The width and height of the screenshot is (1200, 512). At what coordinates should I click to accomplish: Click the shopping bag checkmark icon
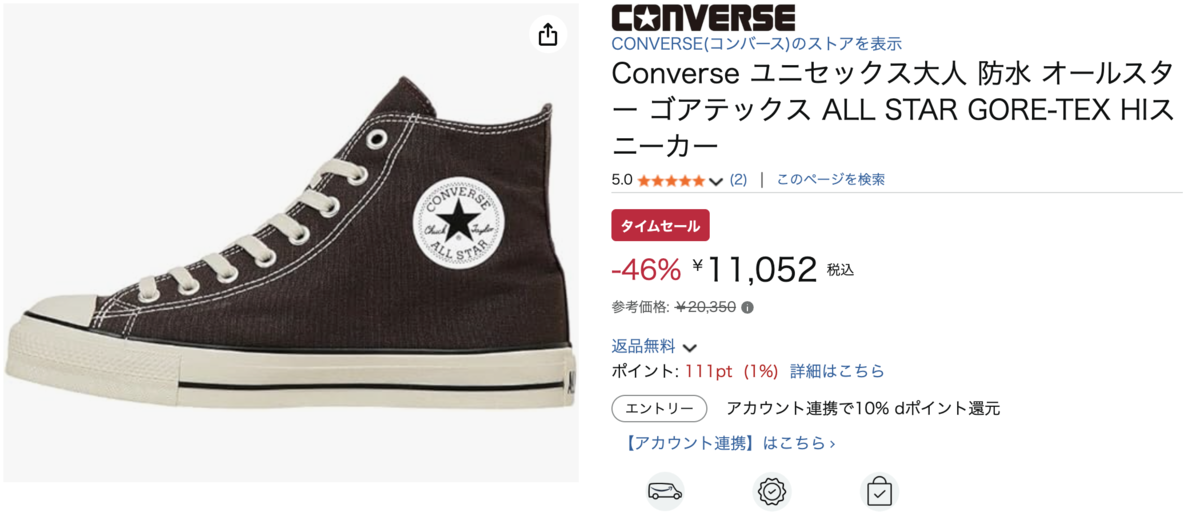click(879, 491)
